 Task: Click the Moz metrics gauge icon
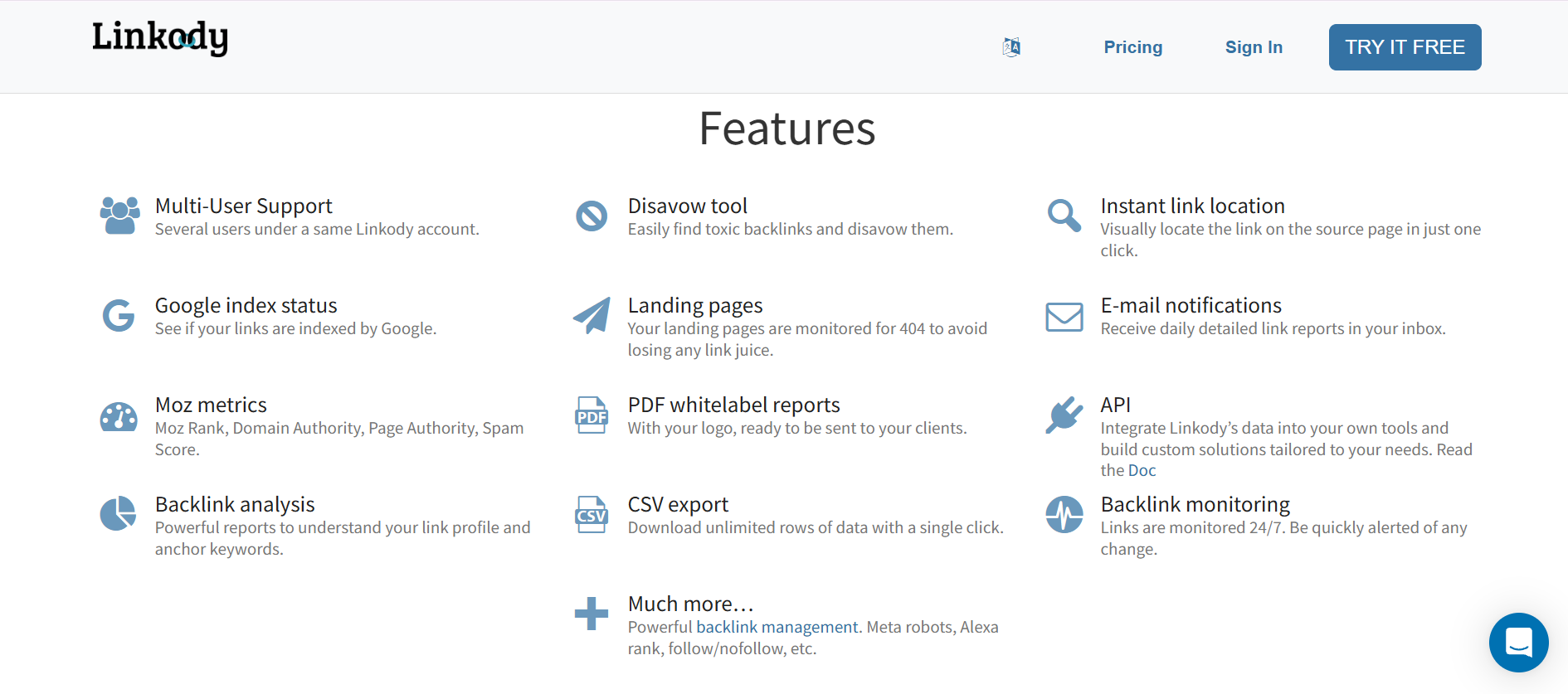coord(119,416)
